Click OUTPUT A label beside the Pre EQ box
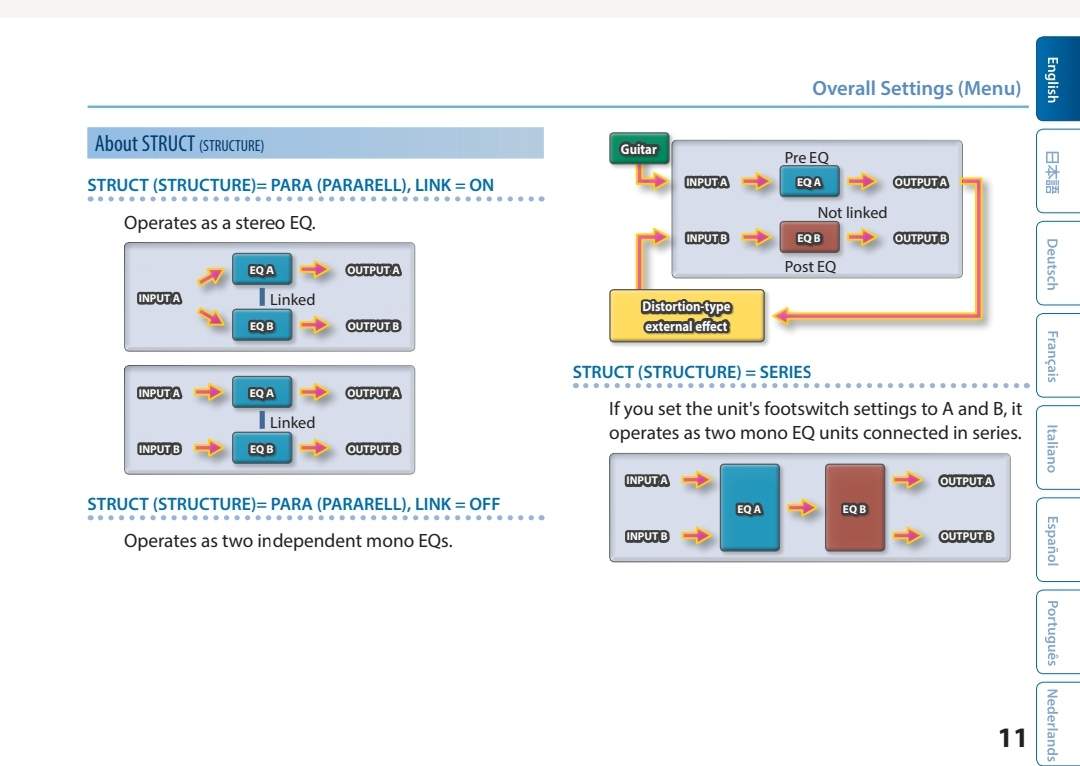The image size is (1080, 766). (x=921, y=183)
